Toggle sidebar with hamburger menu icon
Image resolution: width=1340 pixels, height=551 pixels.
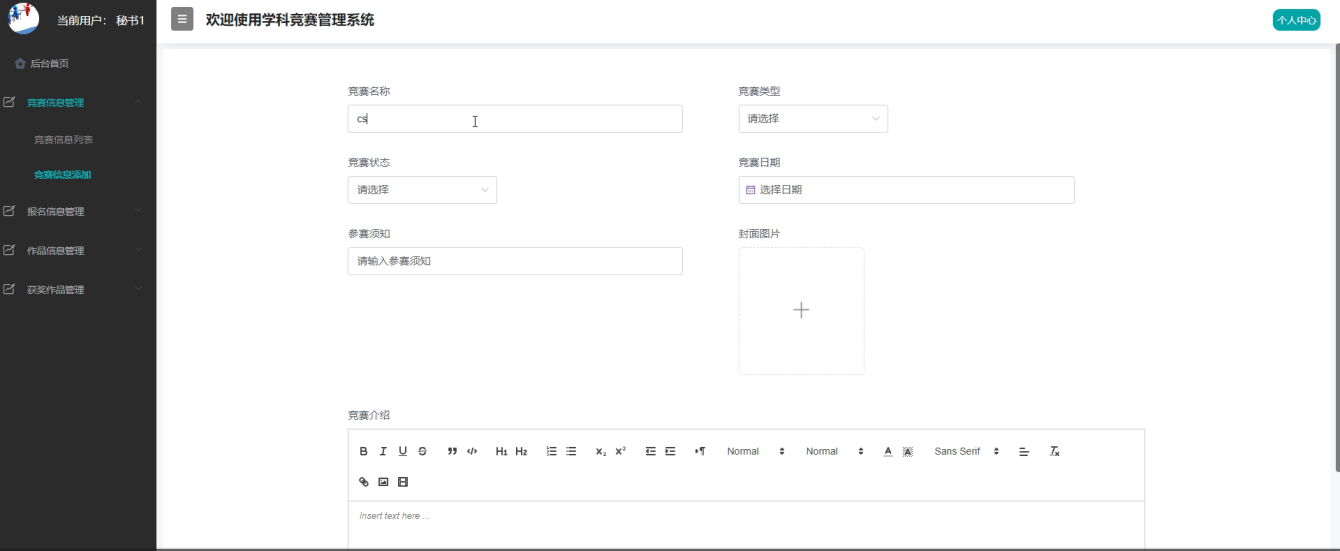[x=182, y=19]
